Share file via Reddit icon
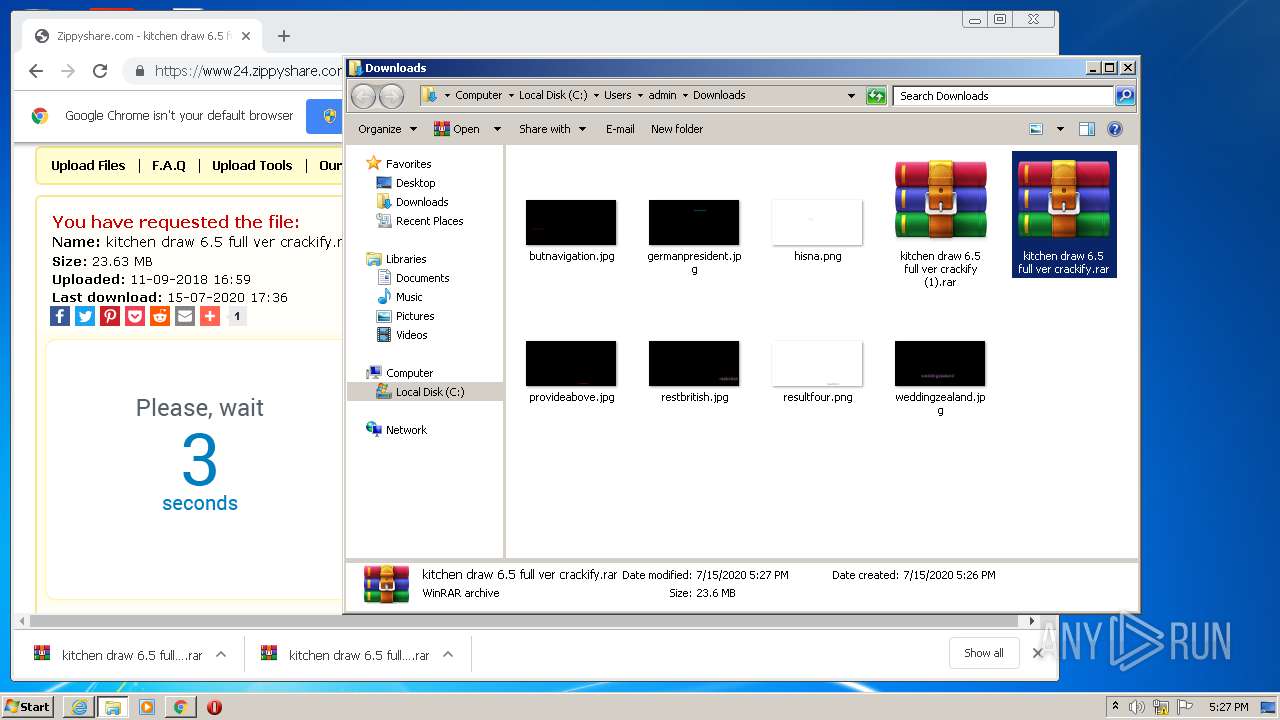The image size is (1280, 720). click(x=160, y=316)
